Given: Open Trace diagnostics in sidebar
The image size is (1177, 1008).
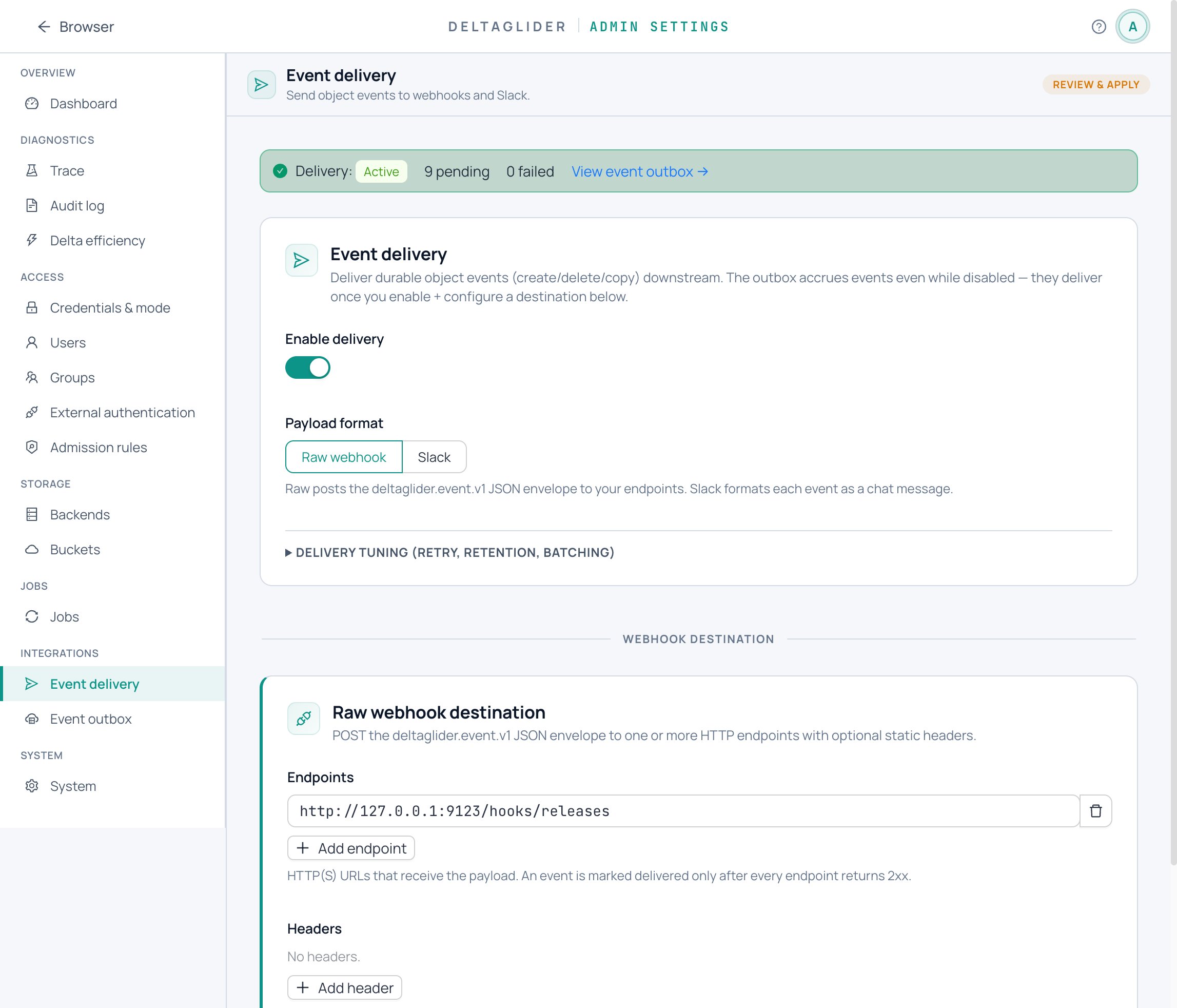Looking at the screenshot, I should tap(112, 170).
